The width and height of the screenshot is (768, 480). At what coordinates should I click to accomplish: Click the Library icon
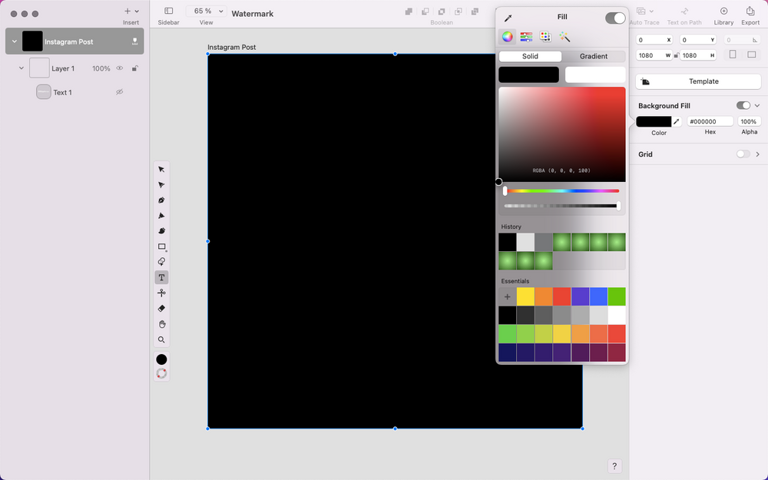pyautogui.click(x=723, y=11)
